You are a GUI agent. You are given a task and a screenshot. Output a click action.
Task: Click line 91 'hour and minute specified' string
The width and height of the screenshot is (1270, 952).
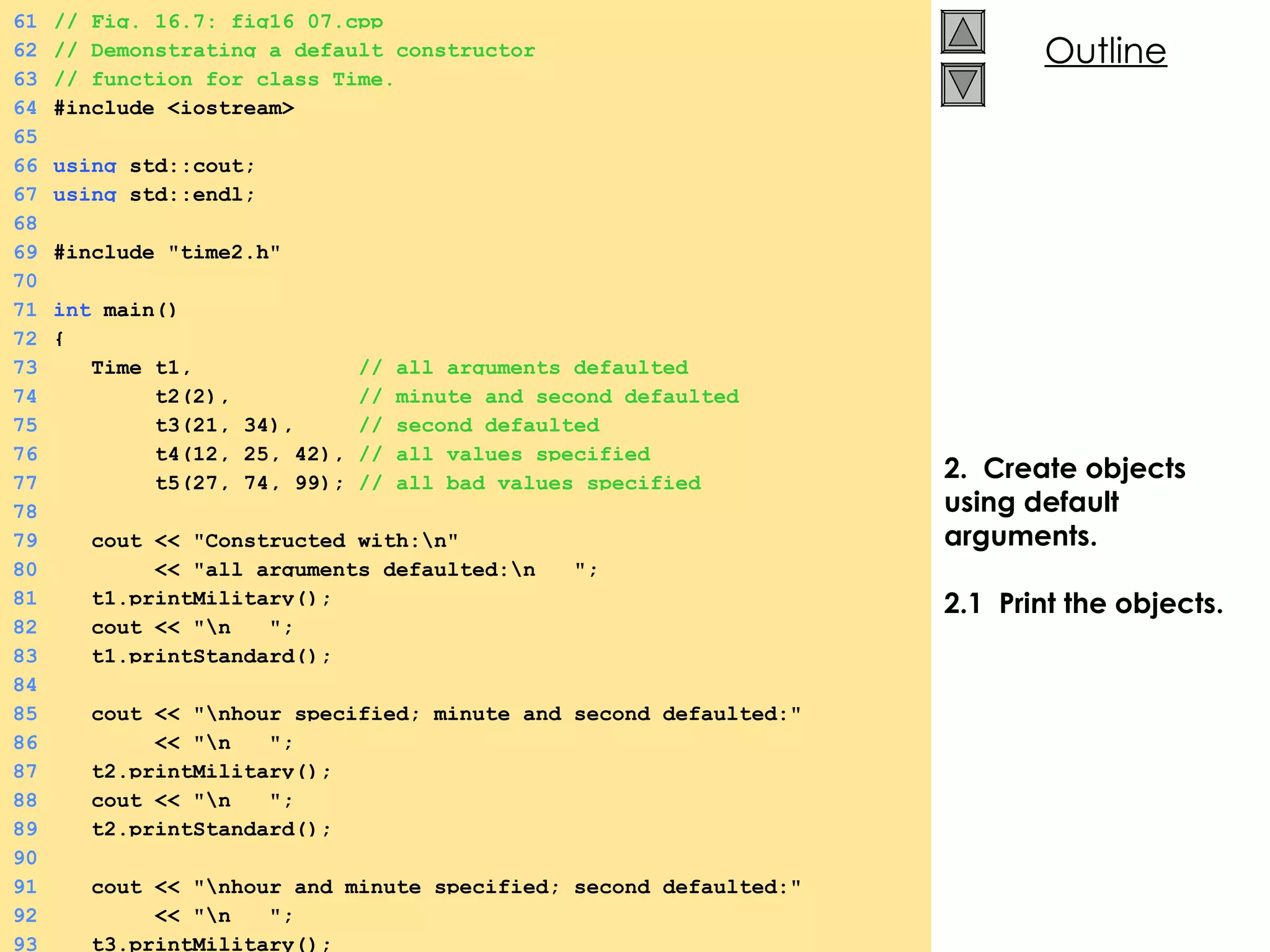[497, 887]
